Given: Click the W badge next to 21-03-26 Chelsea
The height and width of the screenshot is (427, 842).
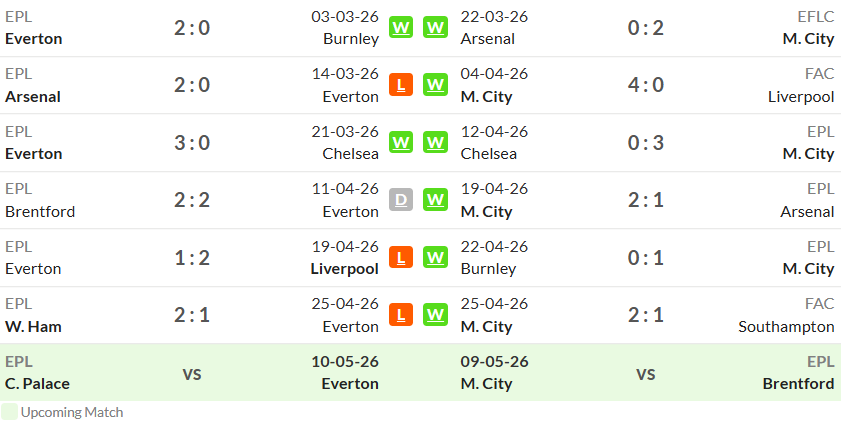Looking at the screenshot, I should (x=401, y=142).
